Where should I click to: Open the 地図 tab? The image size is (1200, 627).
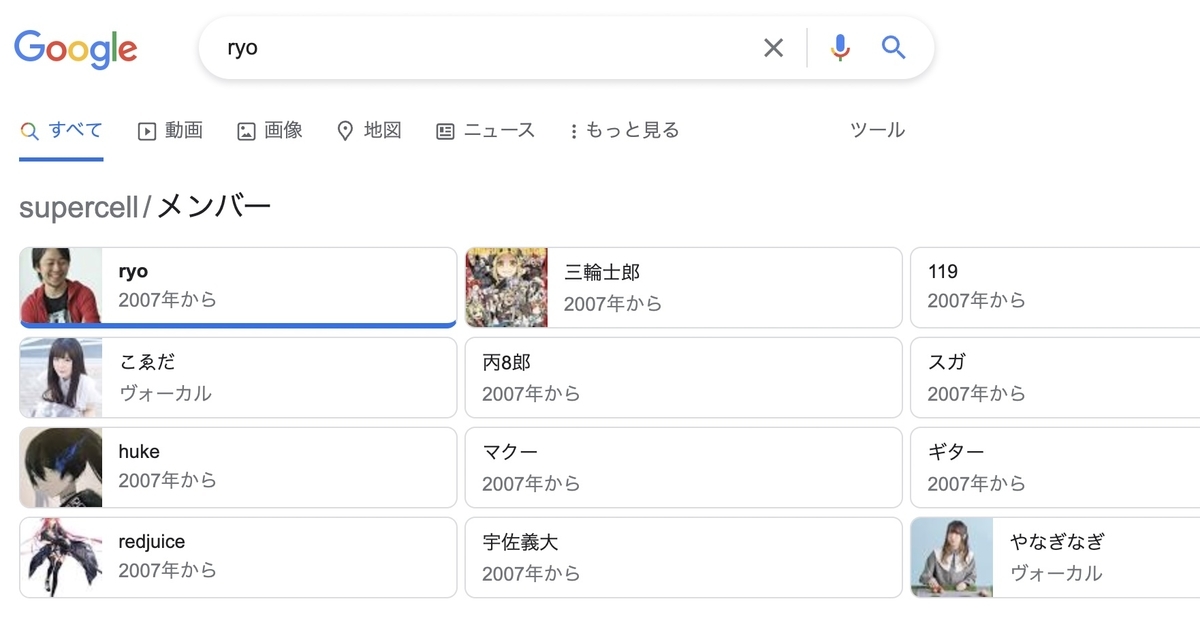click(x=369, y=130)
